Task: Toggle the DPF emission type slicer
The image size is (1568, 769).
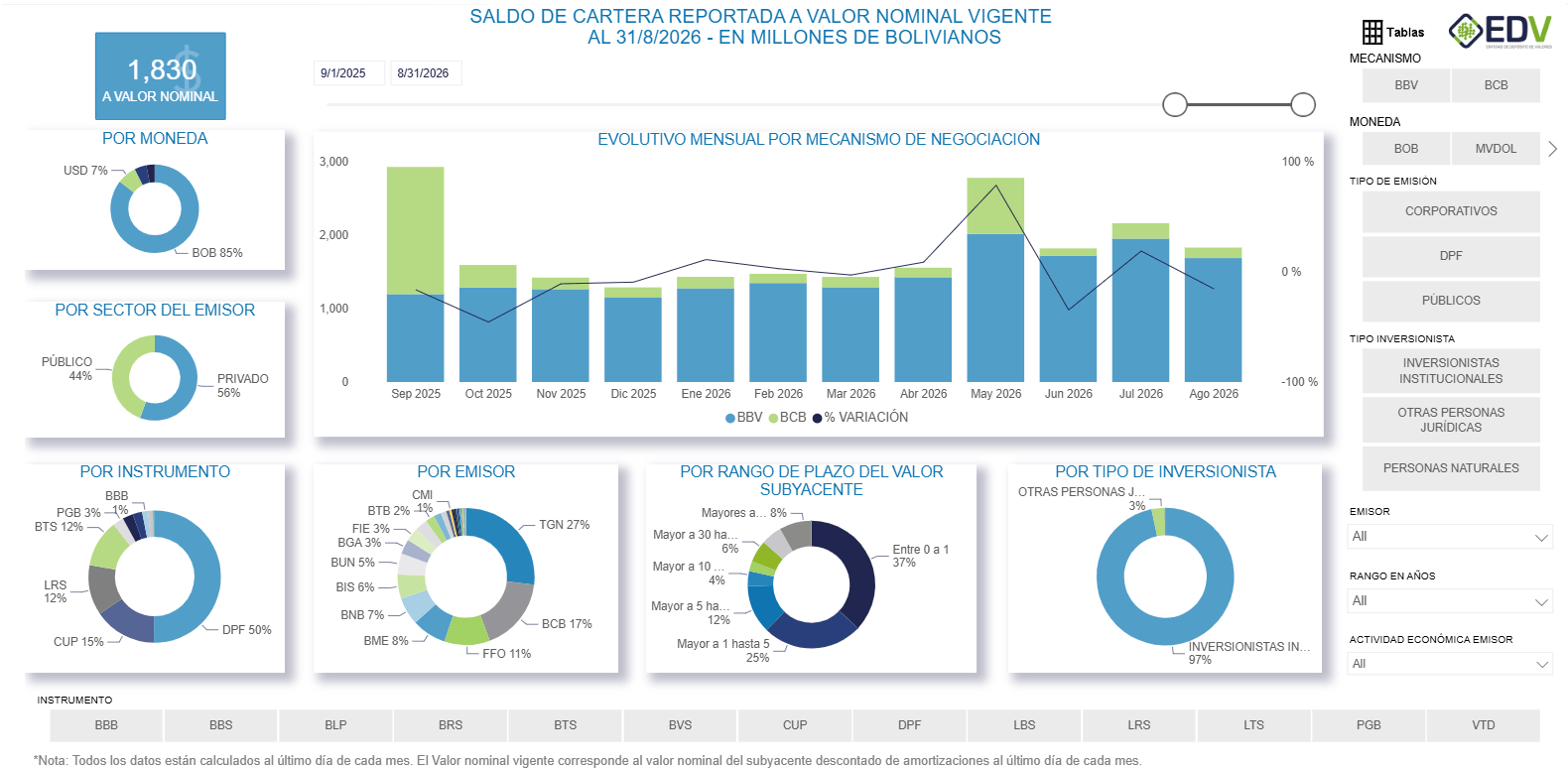Action: (x=1451, y=256)
